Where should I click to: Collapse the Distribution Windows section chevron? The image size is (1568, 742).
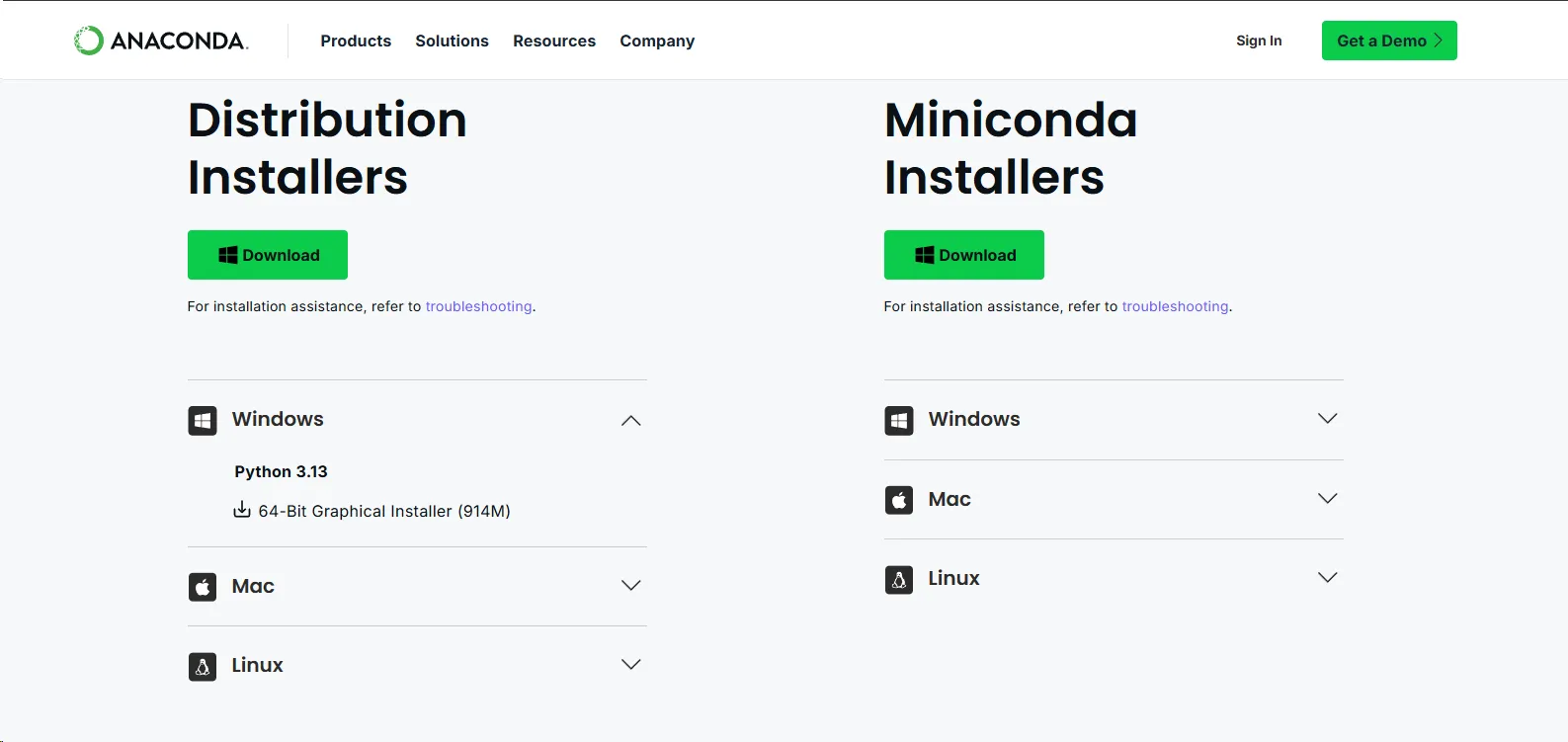point(631,421)
